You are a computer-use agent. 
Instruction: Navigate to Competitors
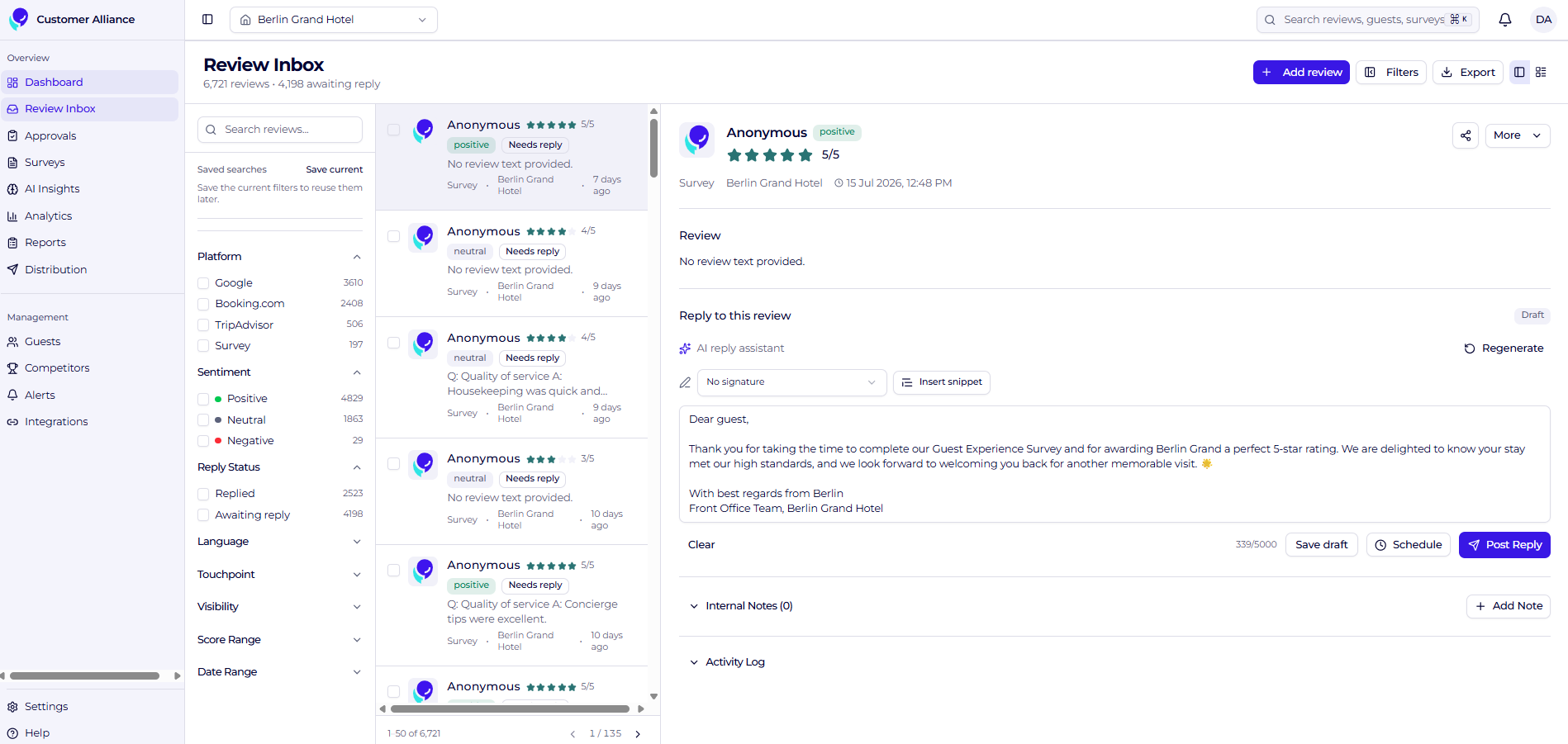coord(90,368)
